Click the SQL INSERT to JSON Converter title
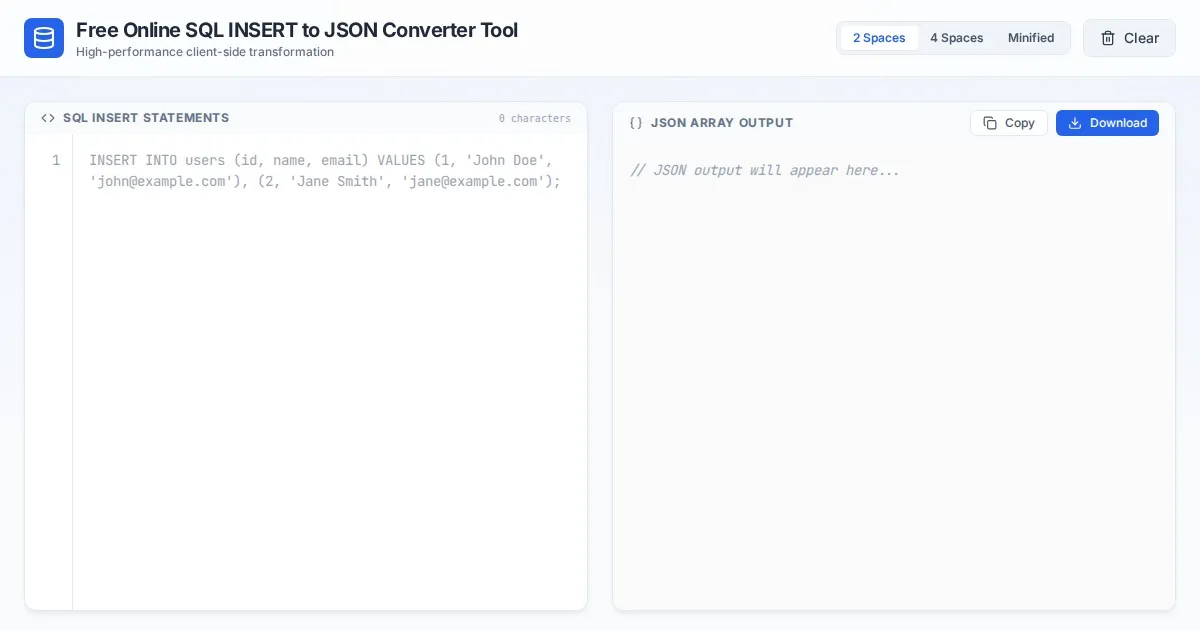The image size is (1200, 630). 297,30
